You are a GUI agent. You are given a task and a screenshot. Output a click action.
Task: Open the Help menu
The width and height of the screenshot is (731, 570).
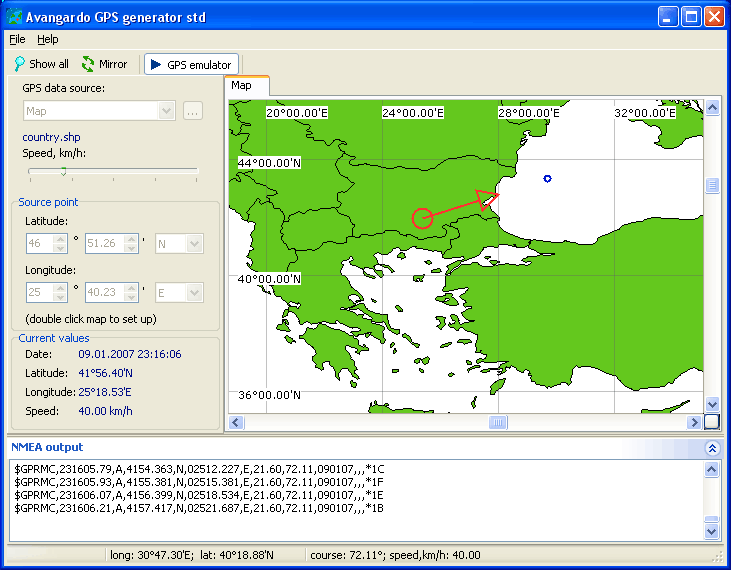tap(48, 39)
